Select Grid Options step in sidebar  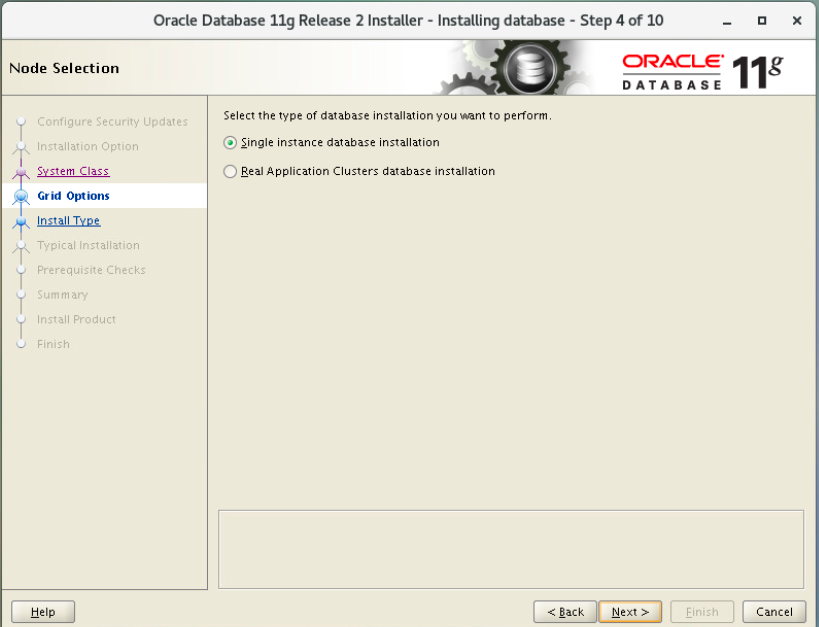73,196
